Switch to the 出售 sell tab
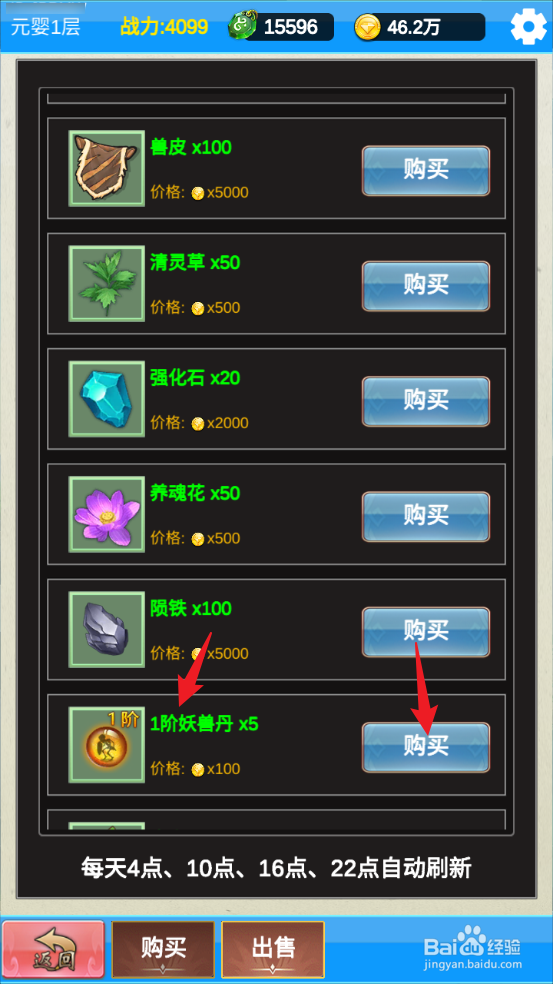Image resolution: width=553 pixels, height=984 pixels. point(273,948)
